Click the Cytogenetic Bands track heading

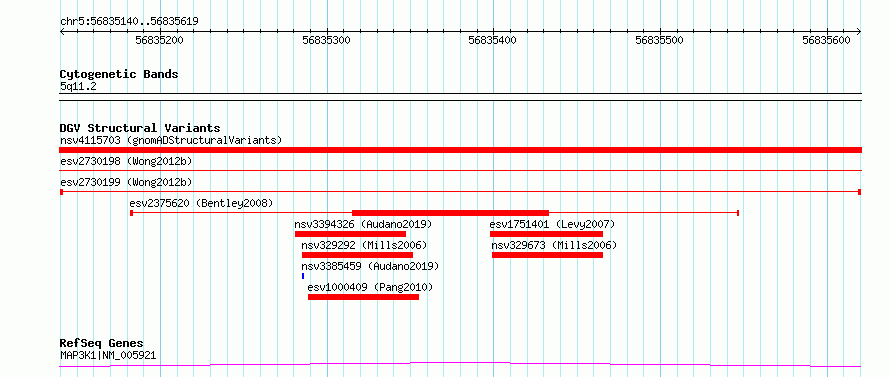[x=119, y=74]
